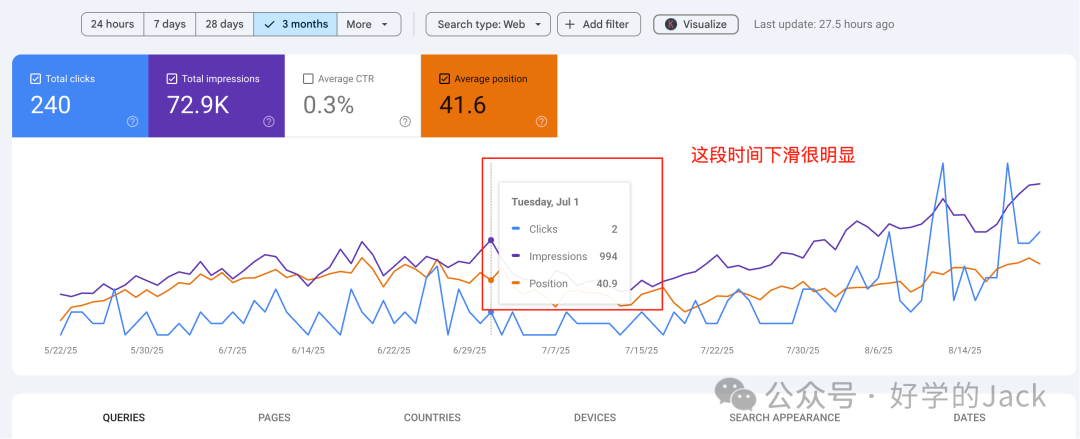Click the 7/22/25 axis date label
The width and height of the screenshot is (1080, 439).
[717, 350]
